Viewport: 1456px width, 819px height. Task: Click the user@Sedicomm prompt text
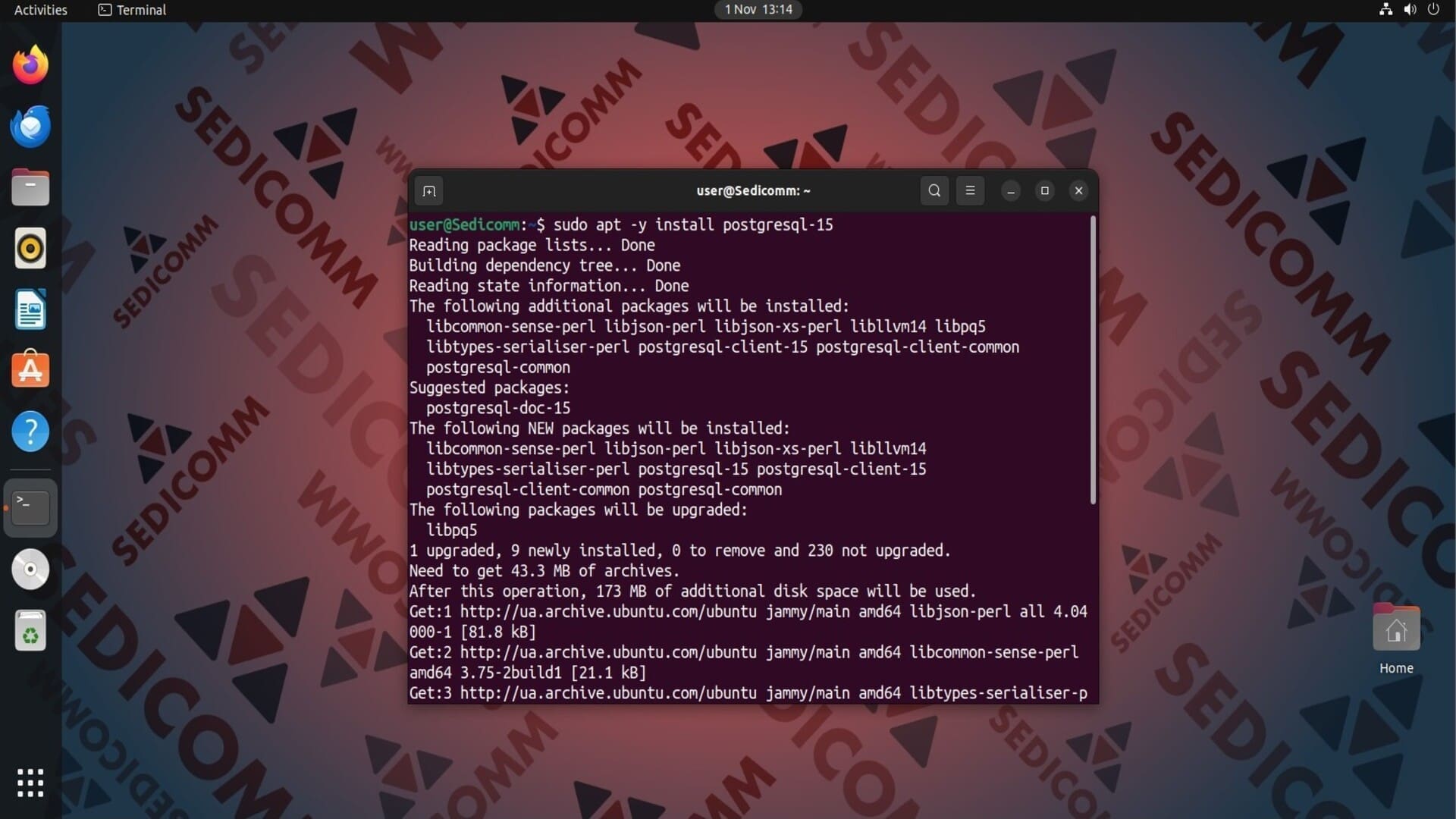pos(464,225)
